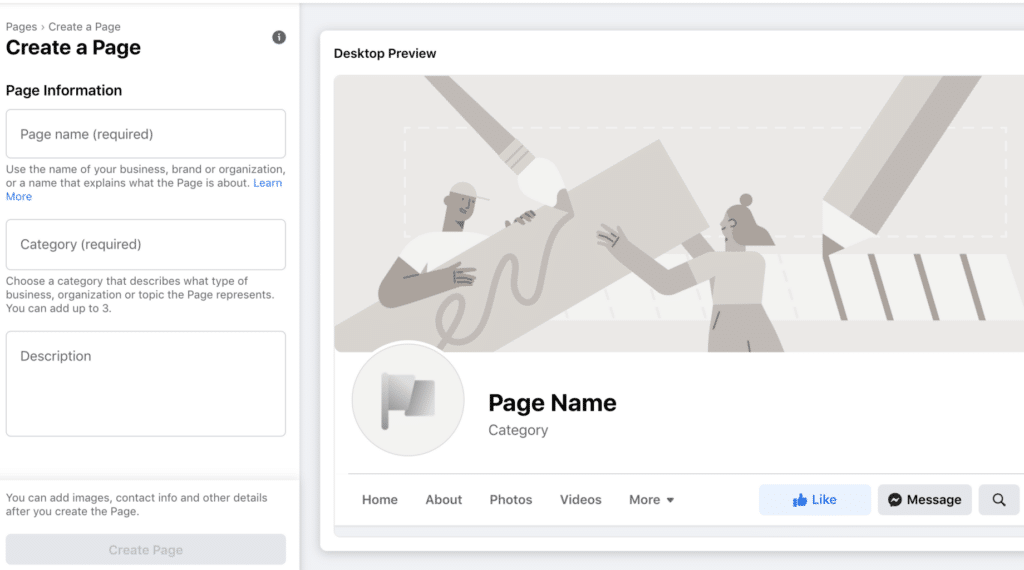
Task: Go to Pages via breadcrumb link
Action: (21, 27)
